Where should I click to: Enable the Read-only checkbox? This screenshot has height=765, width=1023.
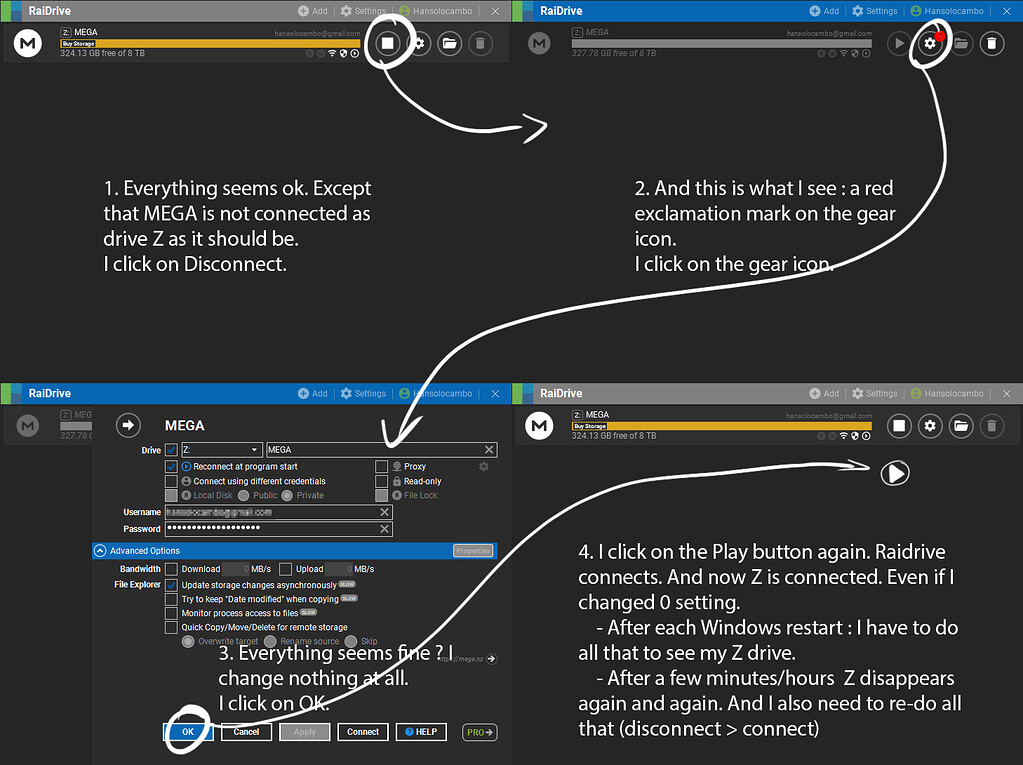point(382,481)
